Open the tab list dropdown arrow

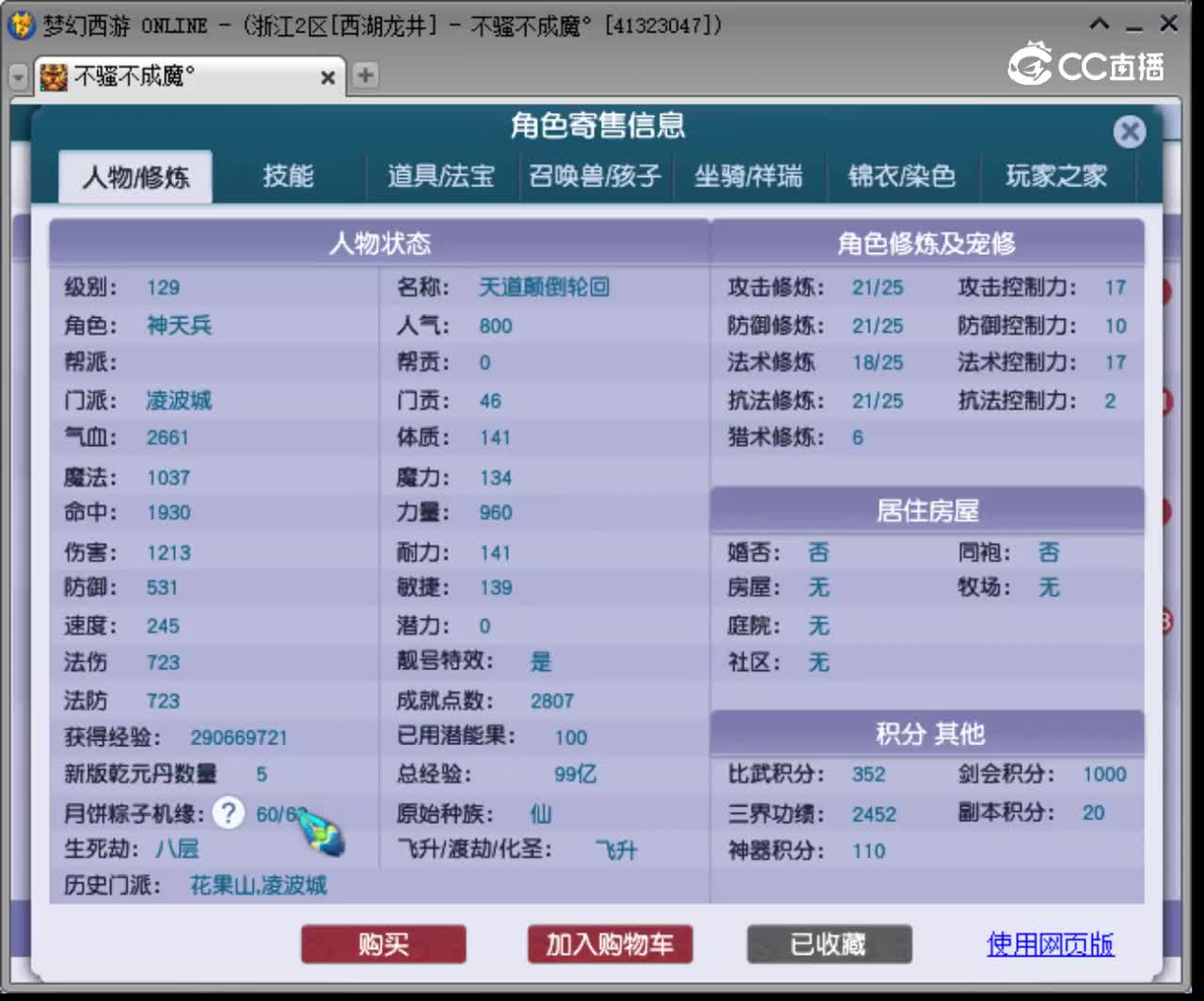point(18,77)
